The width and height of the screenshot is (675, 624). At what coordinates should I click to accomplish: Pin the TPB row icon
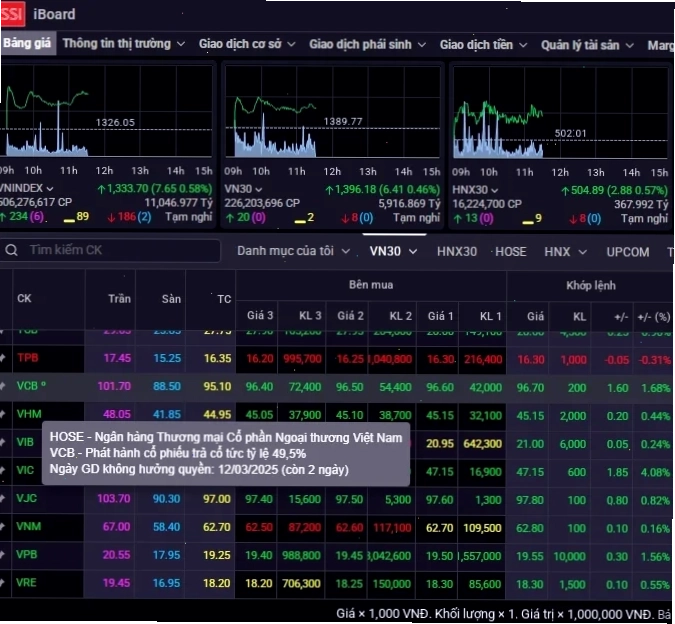(x=3, y=358)
